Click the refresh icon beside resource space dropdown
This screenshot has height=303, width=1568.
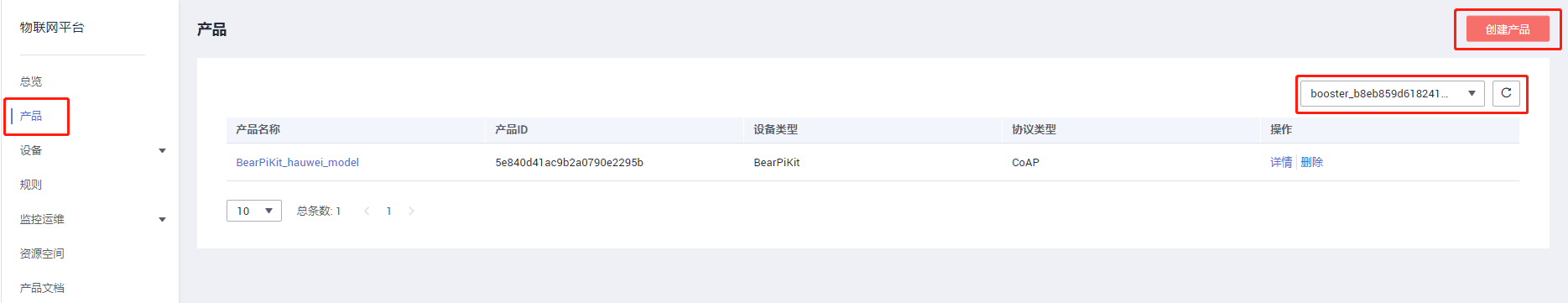click(1506, 93)
